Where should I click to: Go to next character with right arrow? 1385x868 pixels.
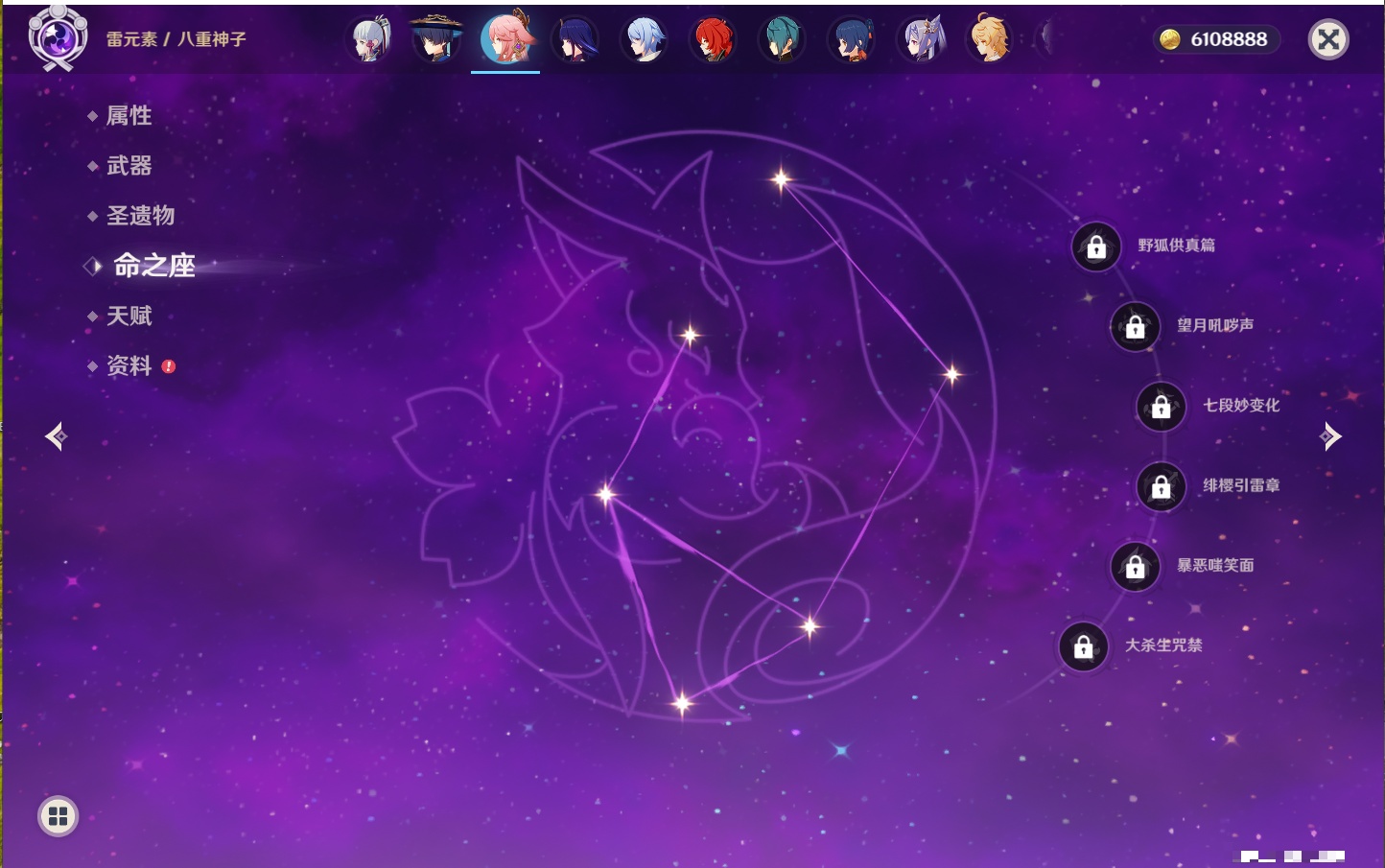click(x=1330, y=436)
